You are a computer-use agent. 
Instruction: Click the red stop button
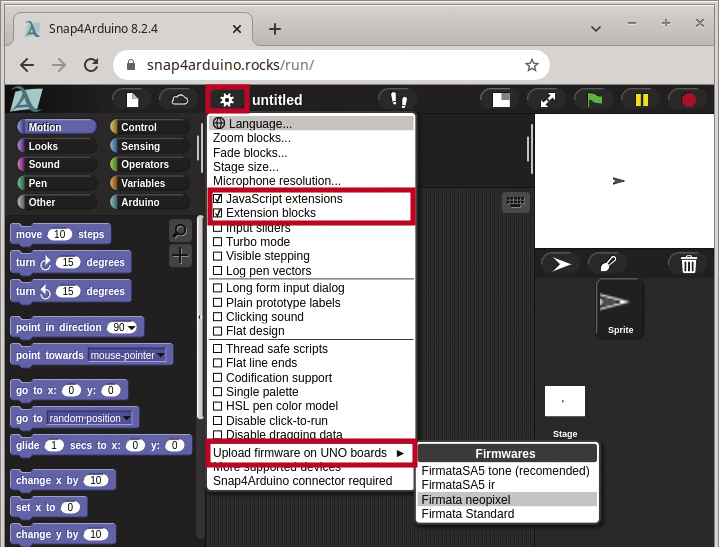click(x=688, y=99)
